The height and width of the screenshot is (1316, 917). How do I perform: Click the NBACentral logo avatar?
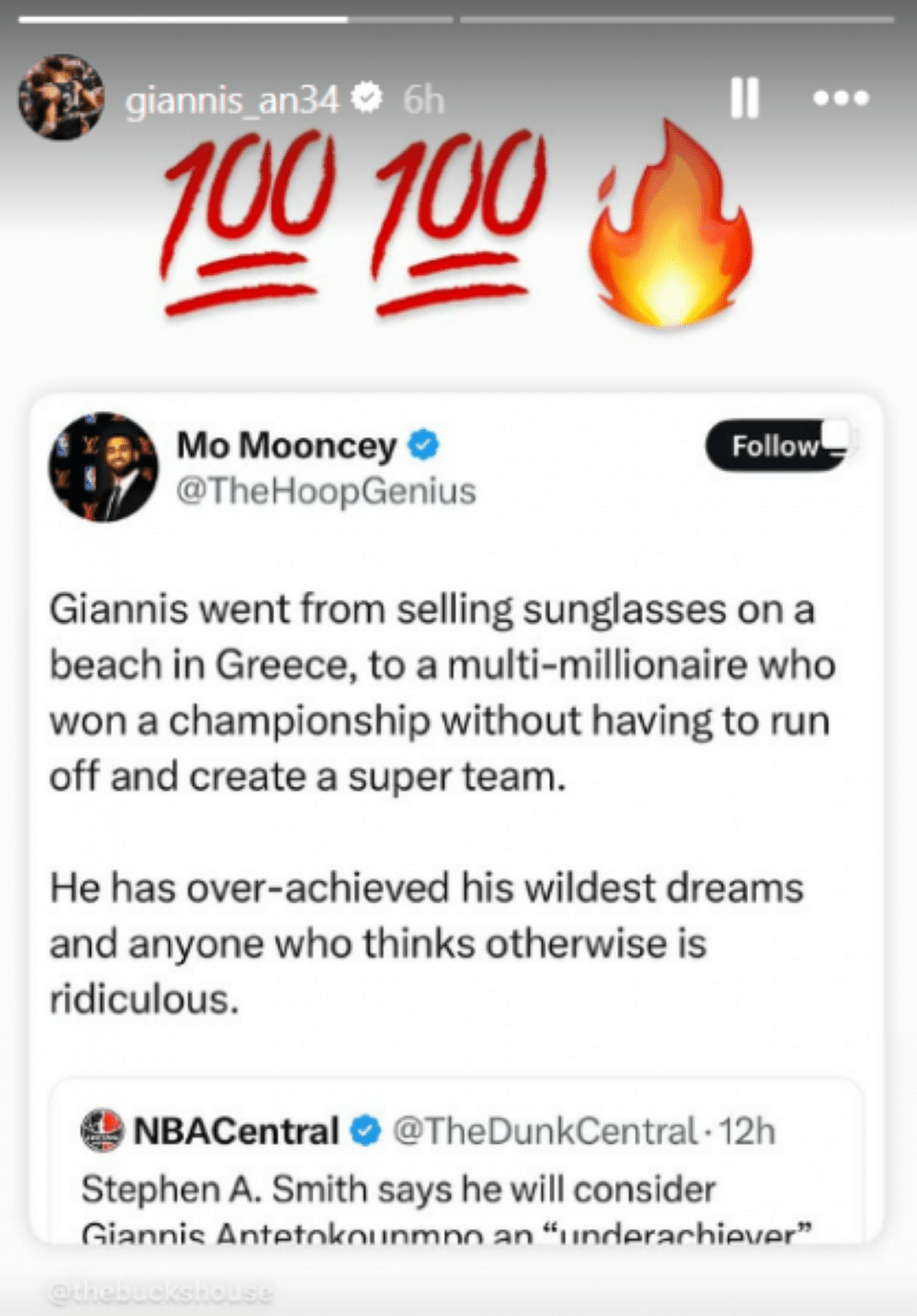102,1131
